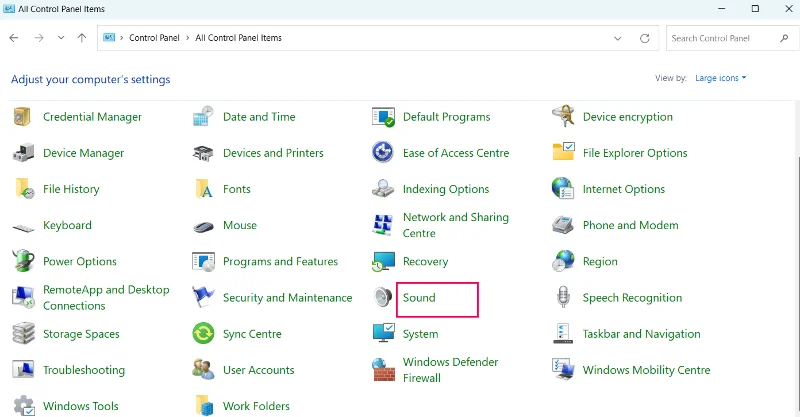
Task: Click the Windows Mobility Centre icon
Action: 563,370
